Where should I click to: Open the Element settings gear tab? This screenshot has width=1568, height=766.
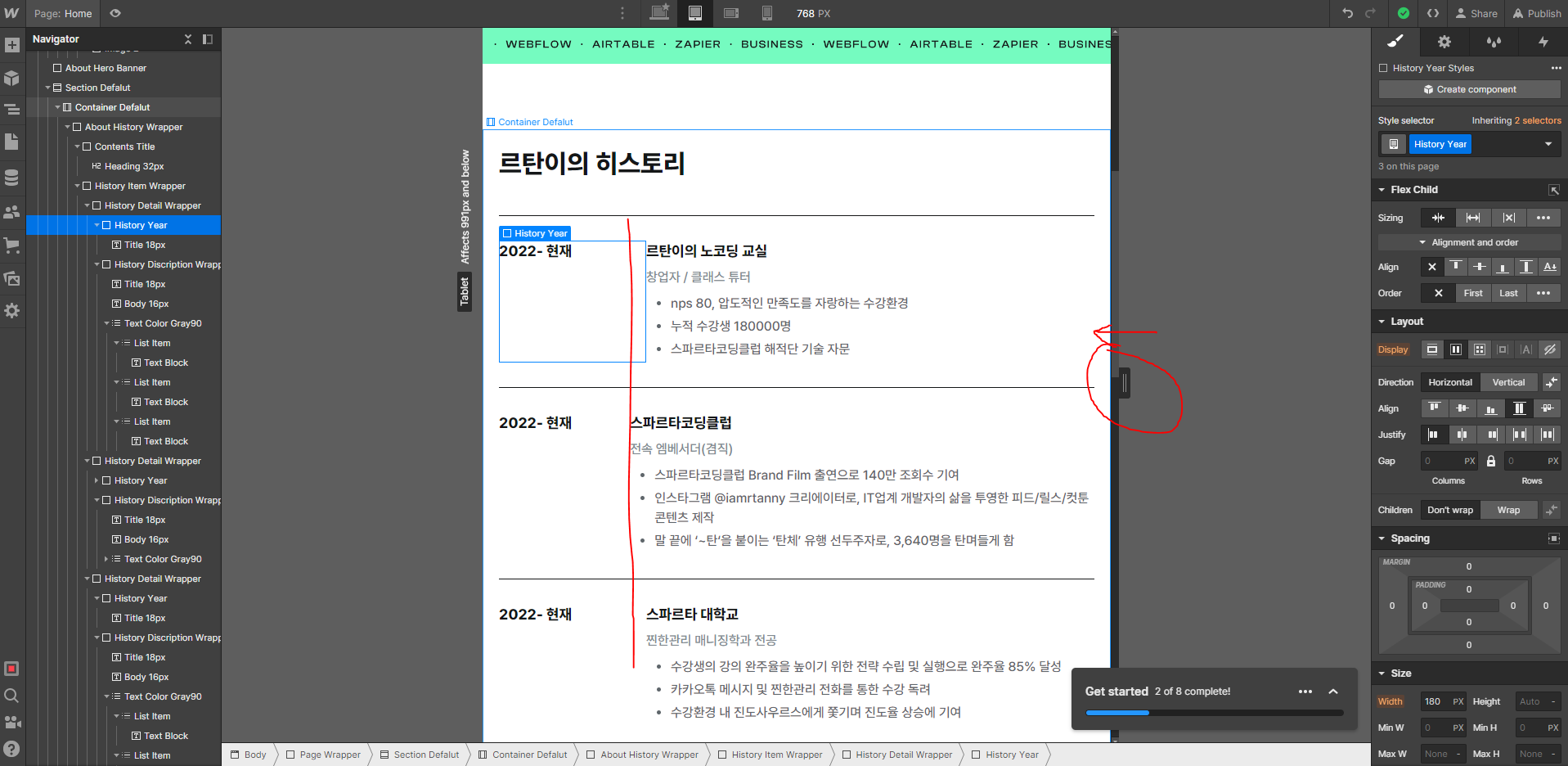(1444, 42)
